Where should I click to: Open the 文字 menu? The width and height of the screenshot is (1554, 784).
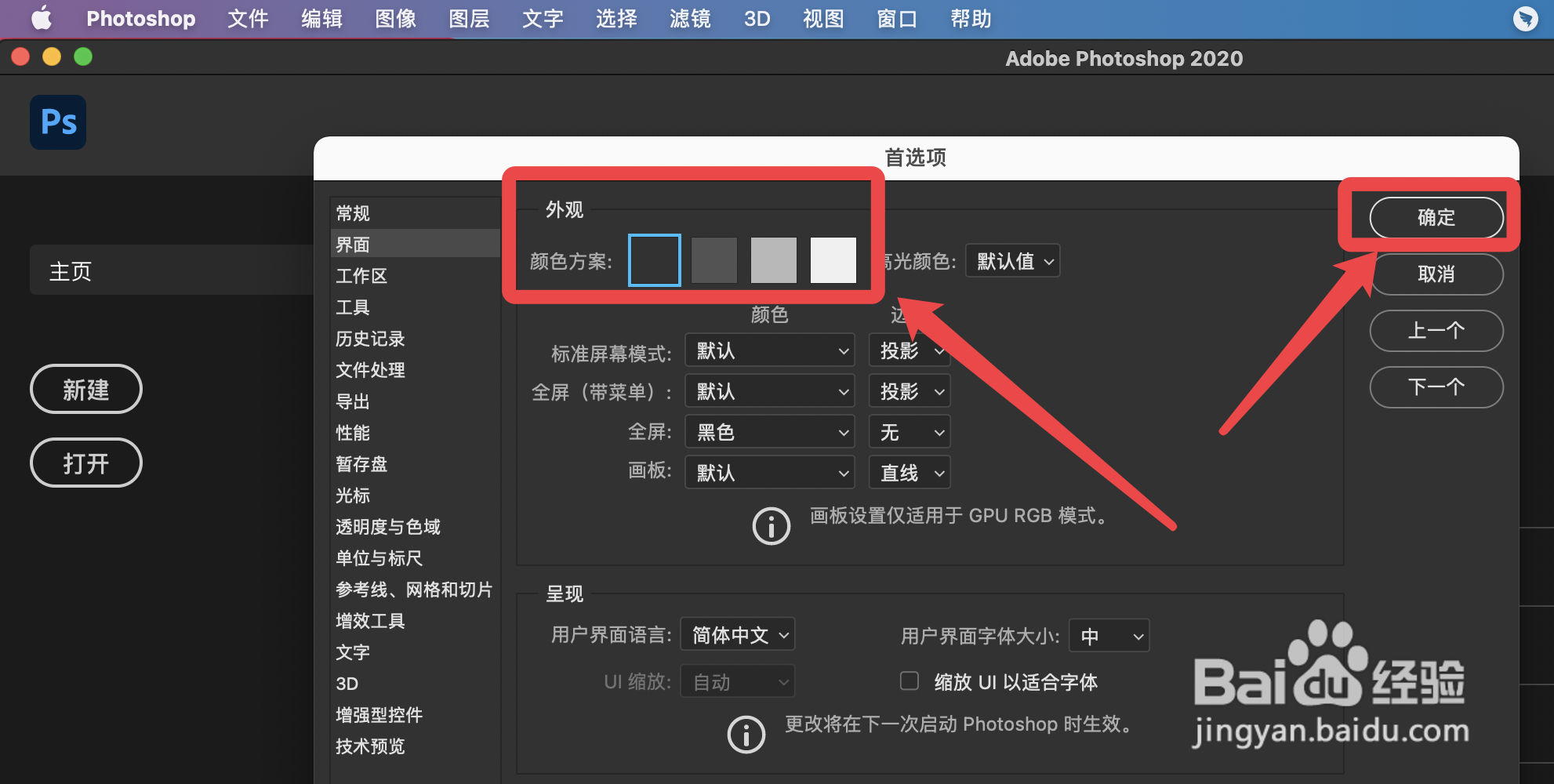tap(543, 18)
